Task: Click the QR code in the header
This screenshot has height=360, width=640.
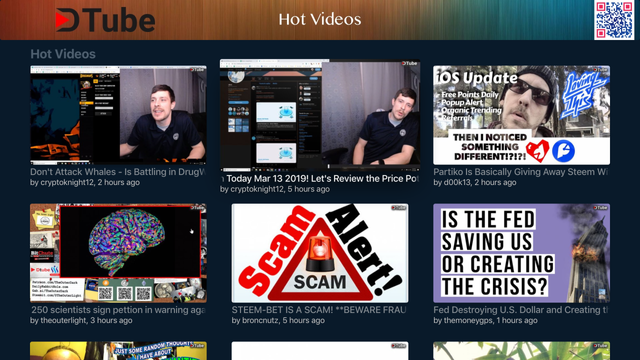Action: 614,20
